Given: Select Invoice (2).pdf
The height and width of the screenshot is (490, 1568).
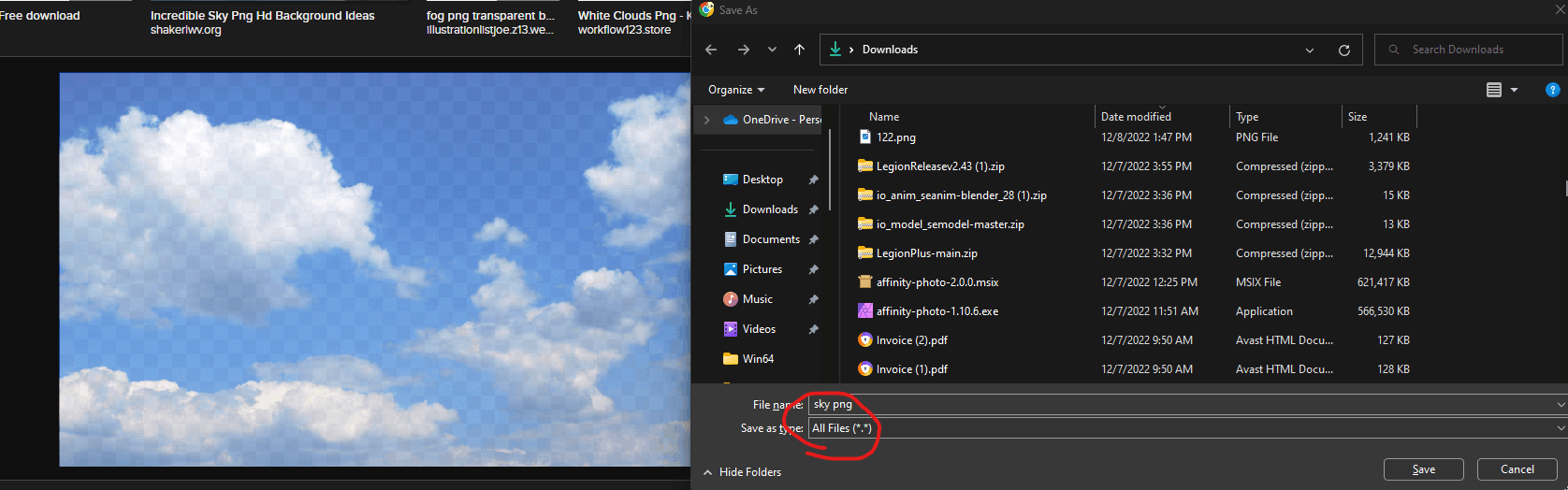Looking at the screenshot, I should coord(911,340).
